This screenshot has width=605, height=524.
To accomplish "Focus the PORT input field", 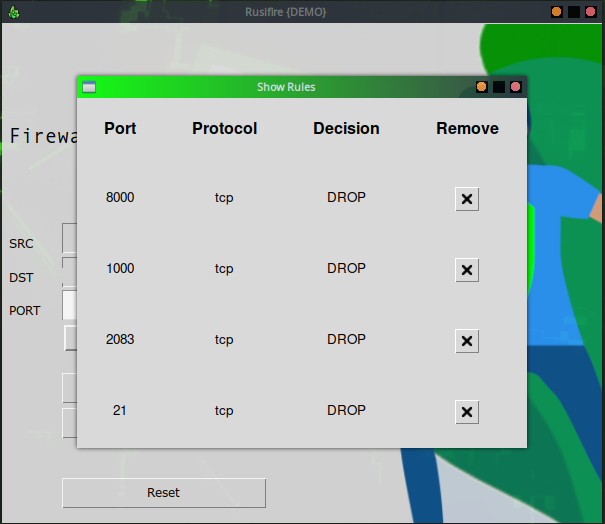I will tap(69, 305).
